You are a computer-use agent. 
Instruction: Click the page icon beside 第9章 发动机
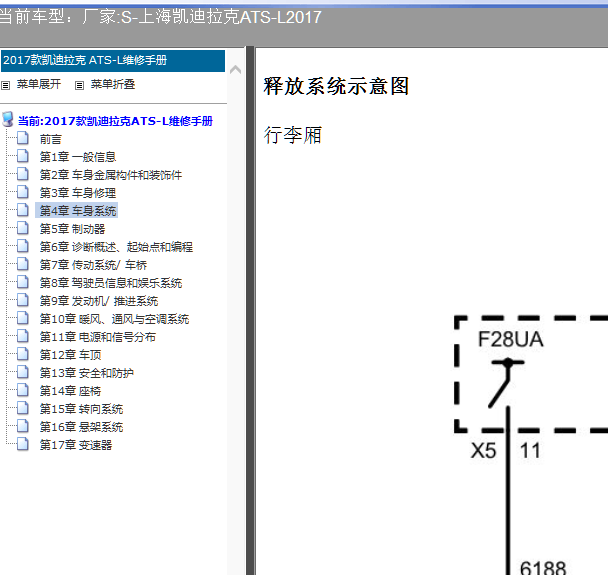pyautogui.click(x=23, y=299)
